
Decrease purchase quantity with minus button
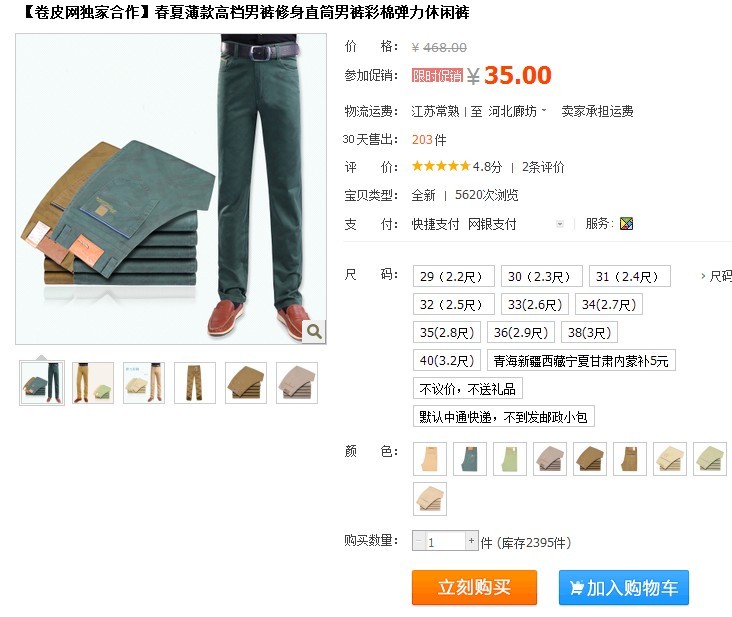pos(419,541)
